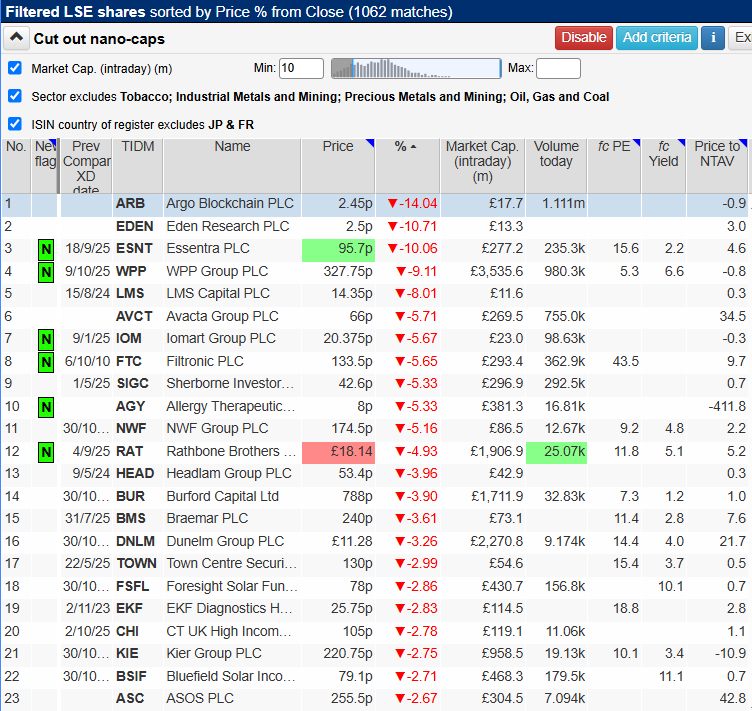This screenshot has width=752, height=711.
Task: Open Burford Capital Ltd name
Action: point(223,496)
